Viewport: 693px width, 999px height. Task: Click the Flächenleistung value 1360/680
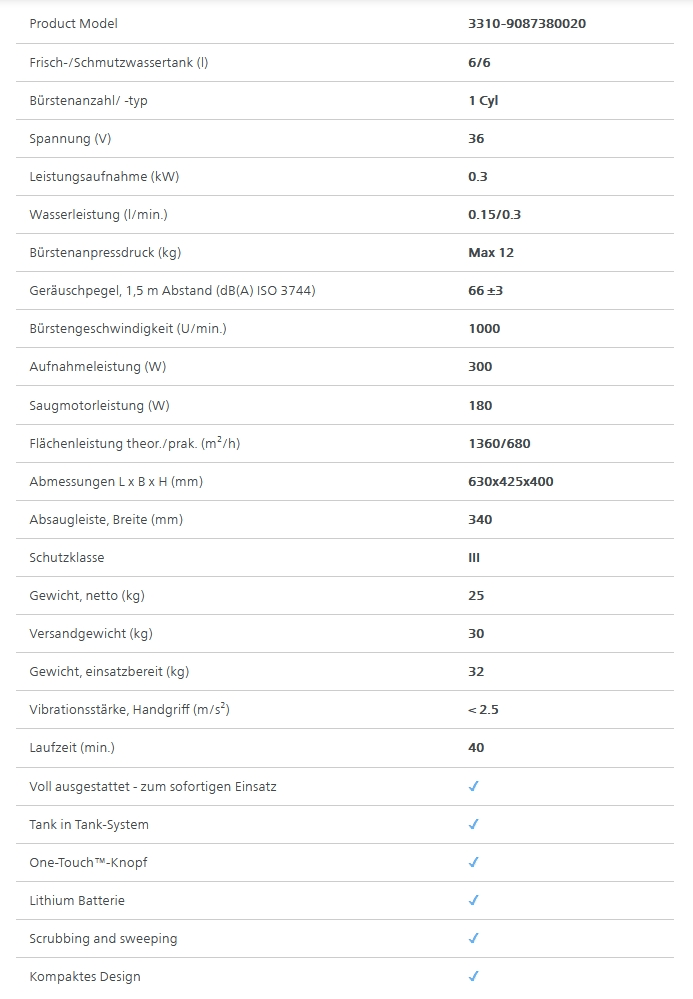tap(501, 443)
